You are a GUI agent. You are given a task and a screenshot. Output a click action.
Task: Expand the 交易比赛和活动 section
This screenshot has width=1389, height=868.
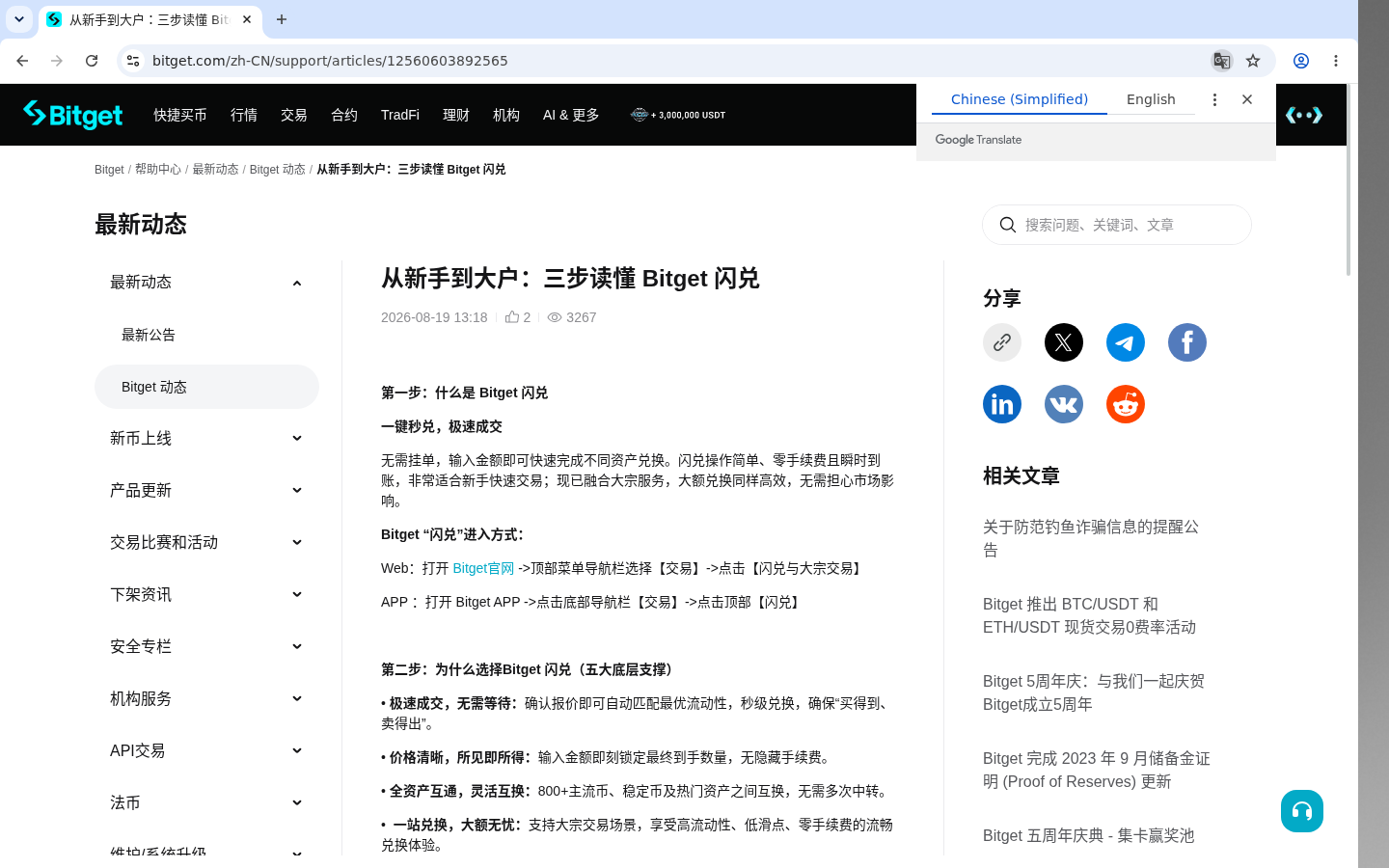point(297,543)
